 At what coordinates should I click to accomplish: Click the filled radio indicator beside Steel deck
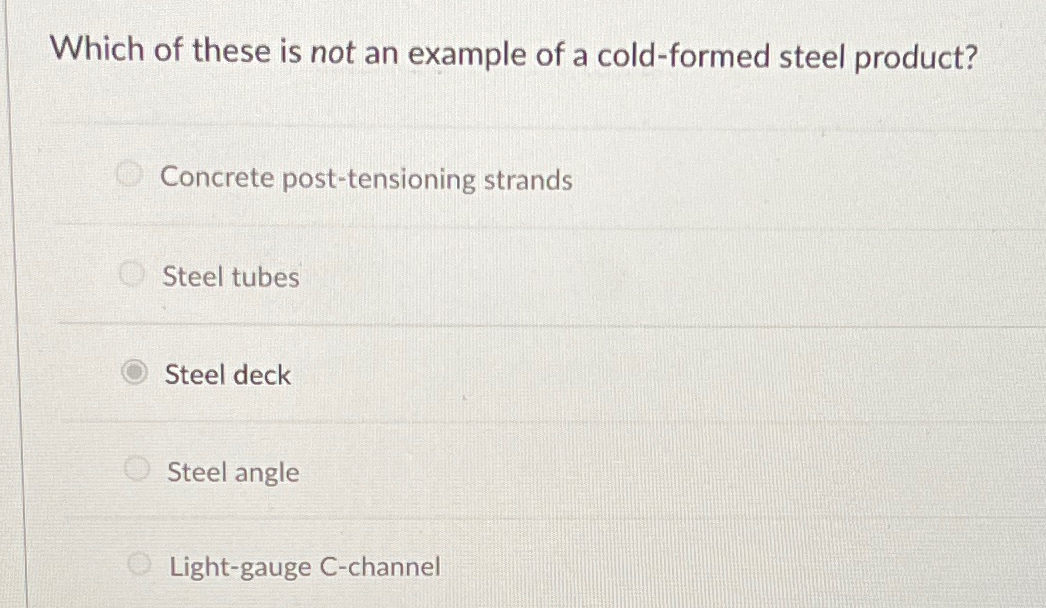133,371
